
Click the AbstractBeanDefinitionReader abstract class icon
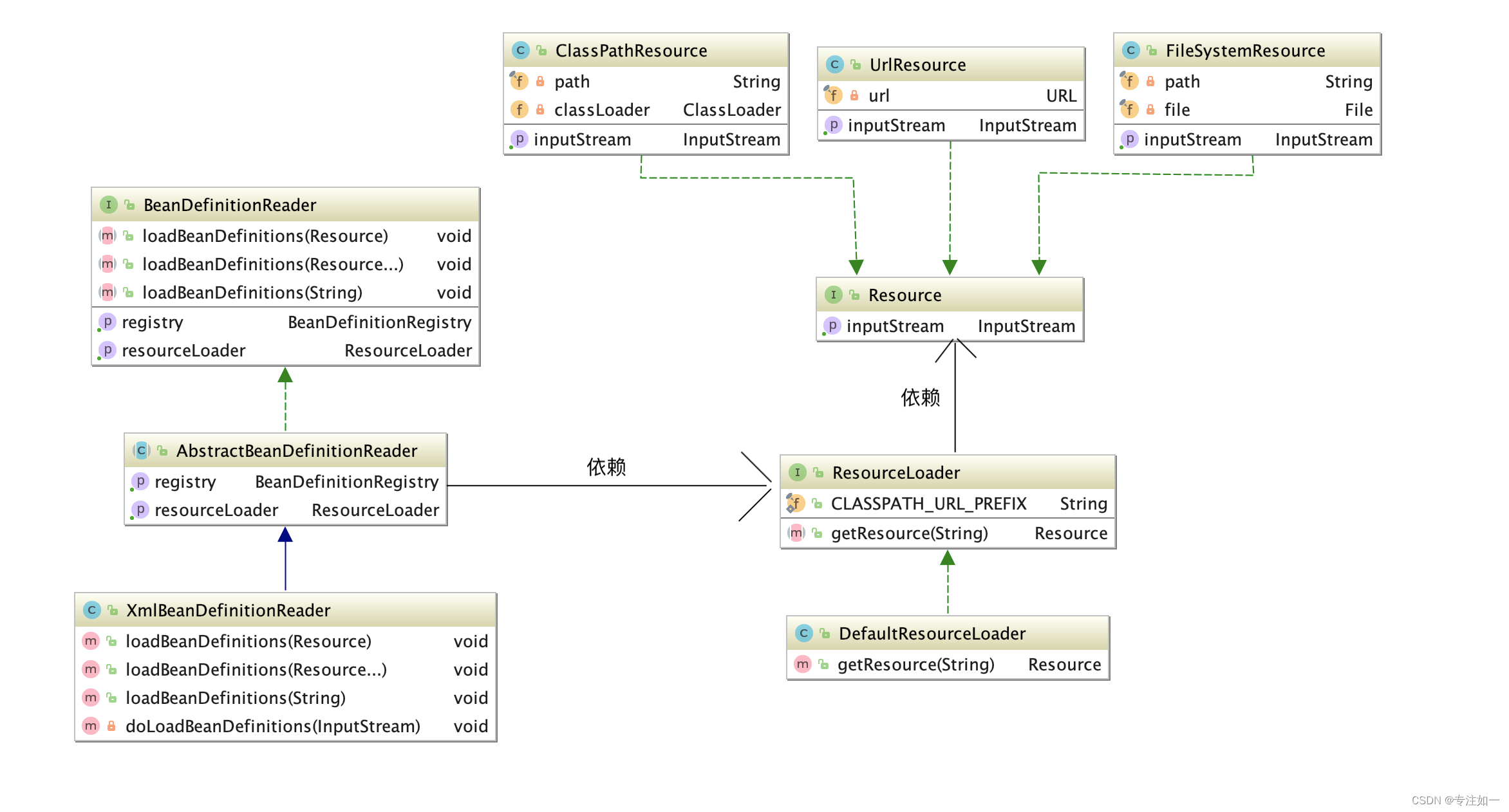[x=141, y=450]
